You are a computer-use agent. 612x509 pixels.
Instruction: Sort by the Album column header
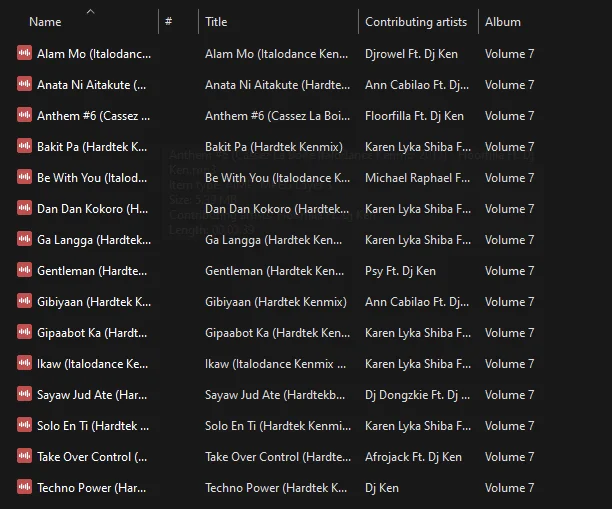(x=503, y=22)
